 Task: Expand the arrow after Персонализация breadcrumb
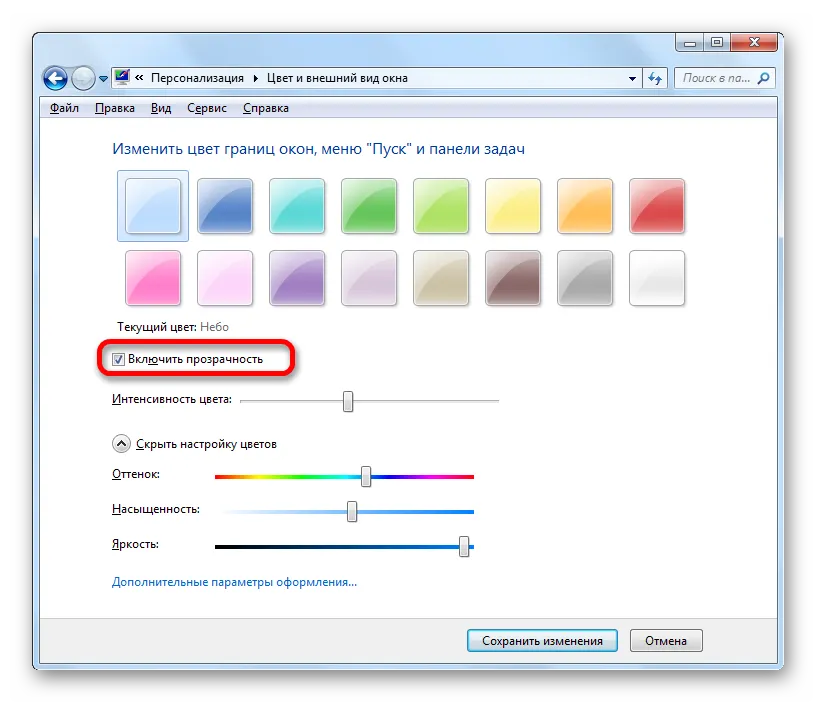click(255, 78)
